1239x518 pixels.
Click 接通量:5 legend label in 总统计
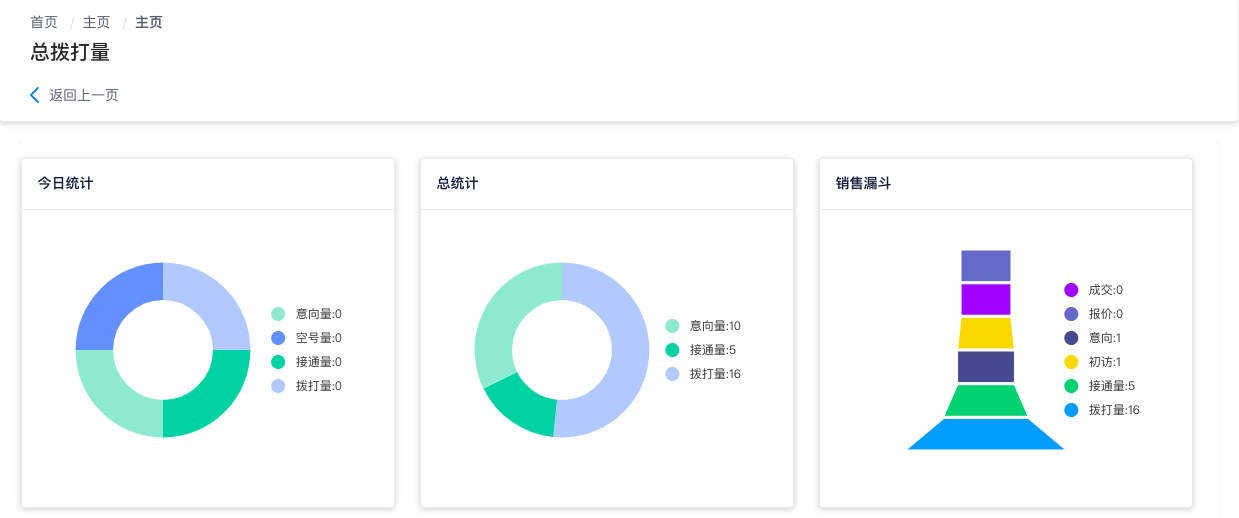[712, 350]
